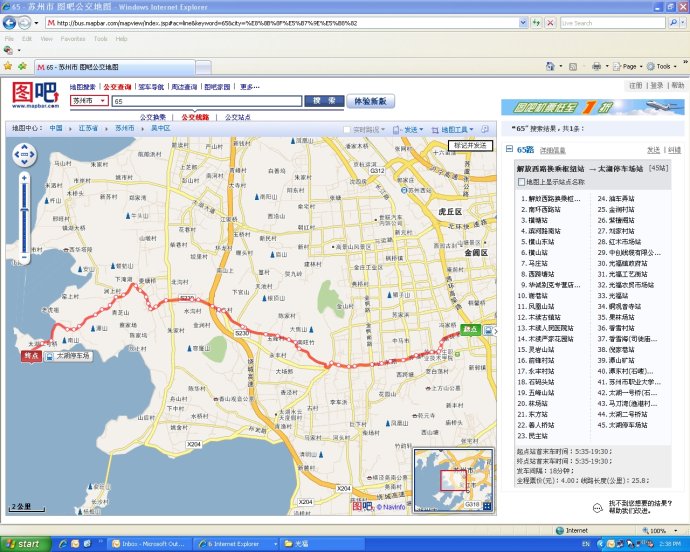Click the red 终点 end marker on map
Viewport: 690px width, 552px height.
pyautogui.click(x=30, y=354)
